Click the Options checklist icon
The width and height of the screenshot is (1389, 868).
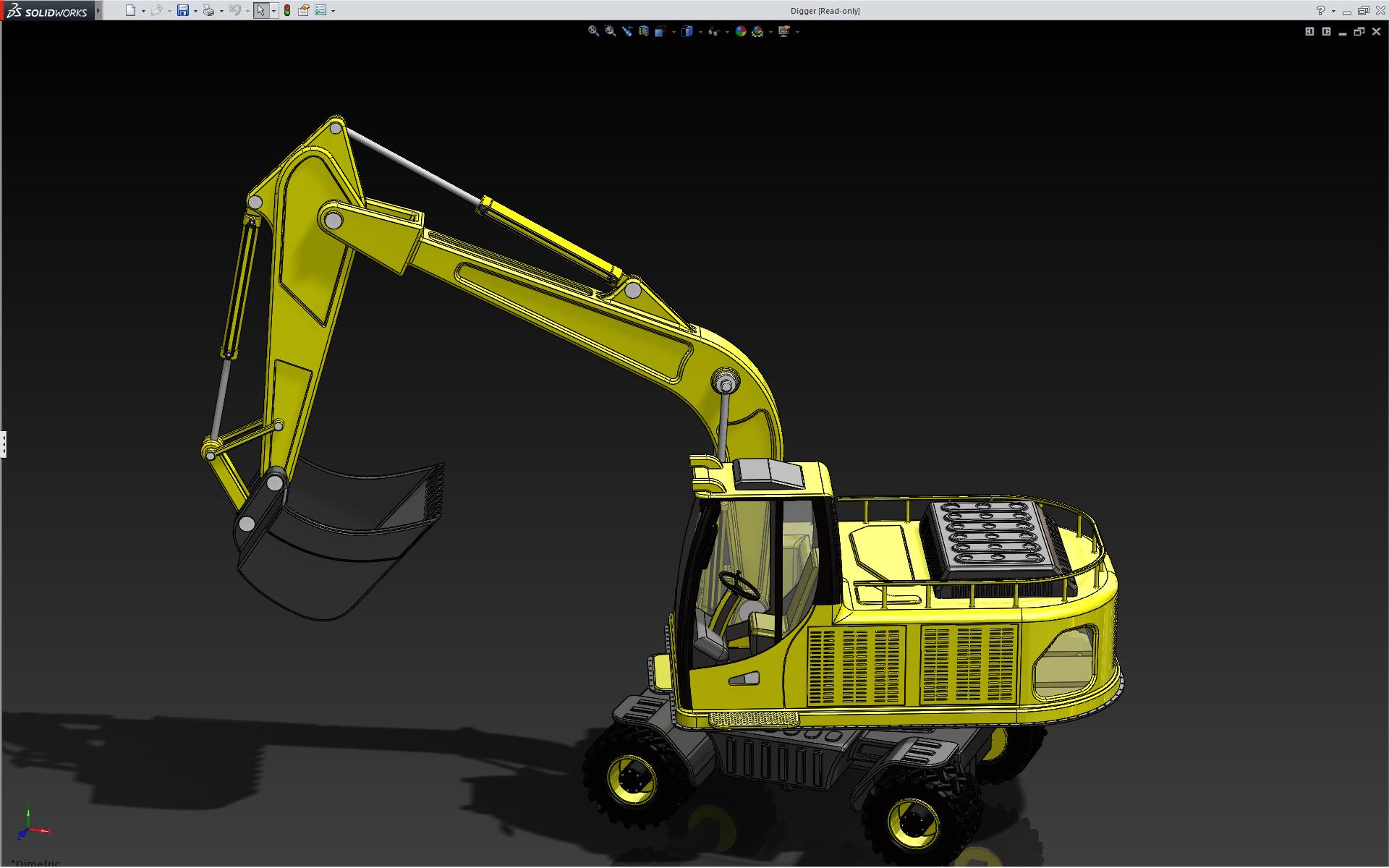pyautogui.click(x=320, y=10)
